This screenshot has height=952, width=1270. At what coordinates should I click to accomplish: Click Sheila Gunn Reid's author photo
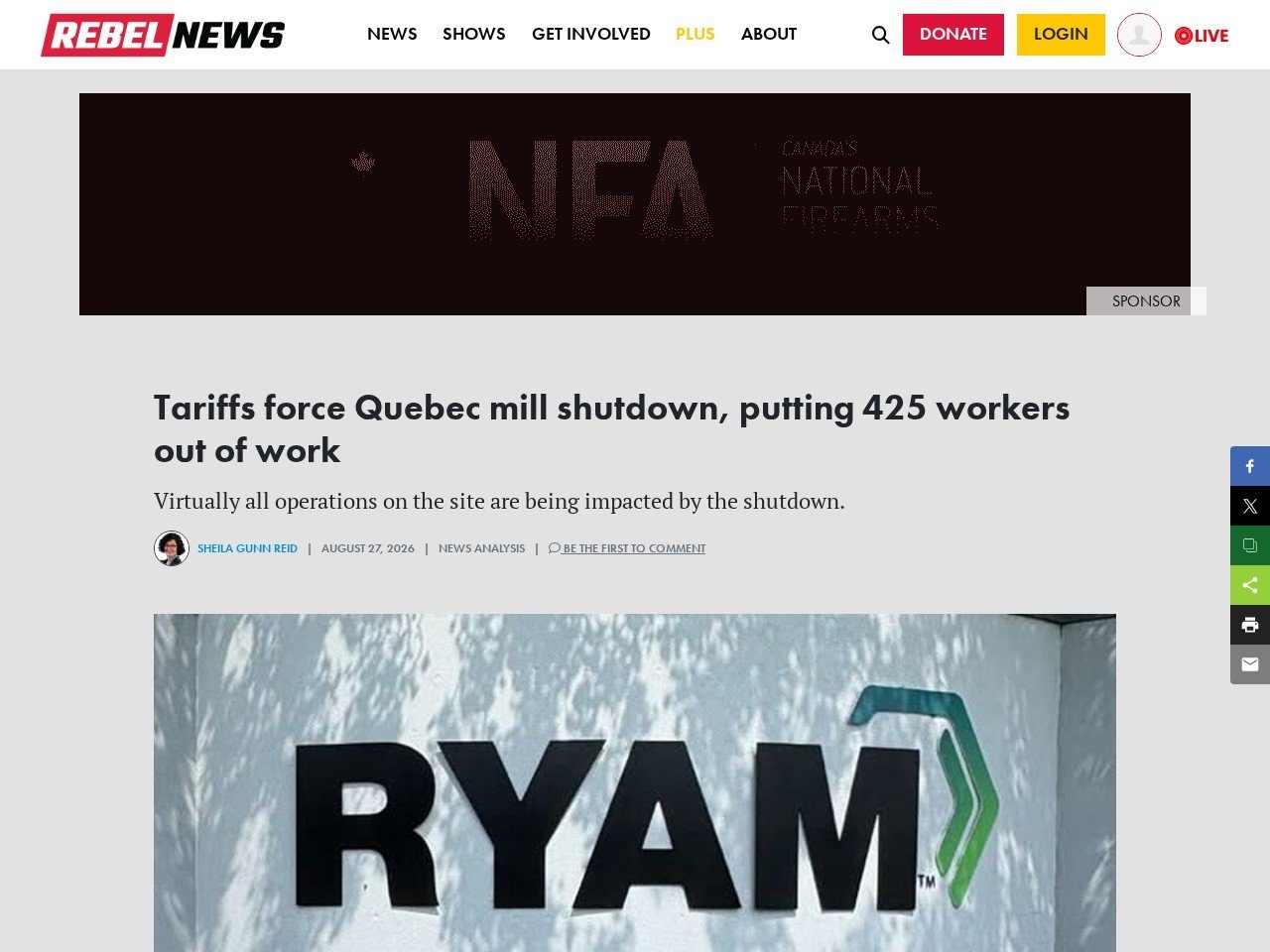(x=172, y=548)
